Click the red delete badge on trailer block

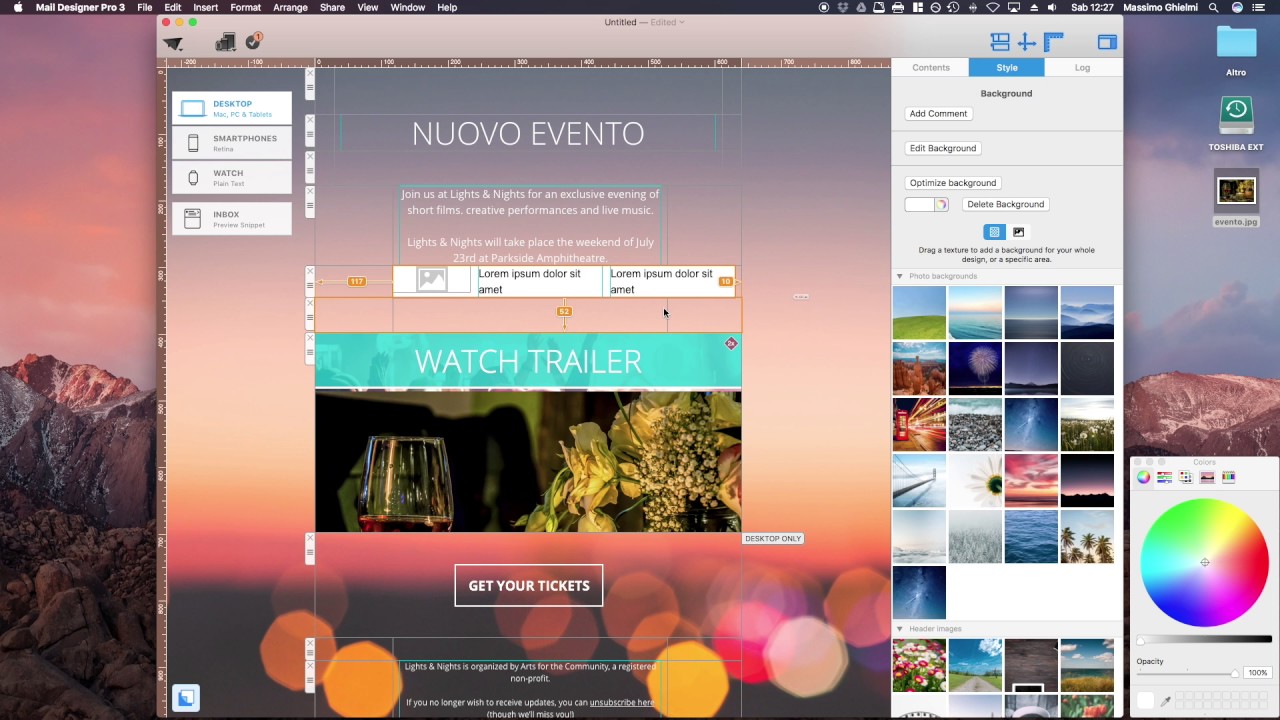pyautogui.click(x=731, y=343)
